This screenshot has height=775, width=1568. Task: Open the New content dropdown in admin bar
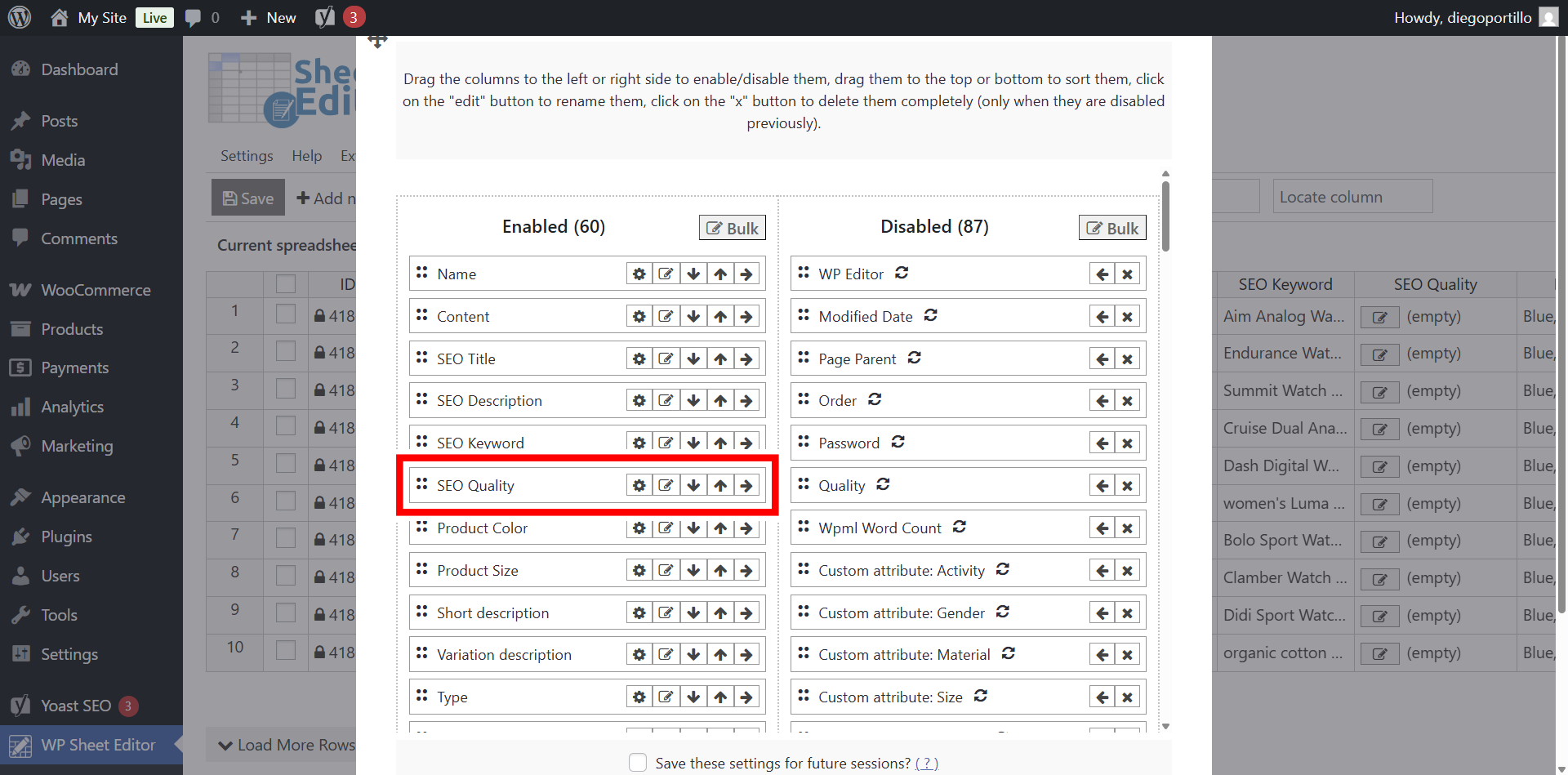(269, 18)
